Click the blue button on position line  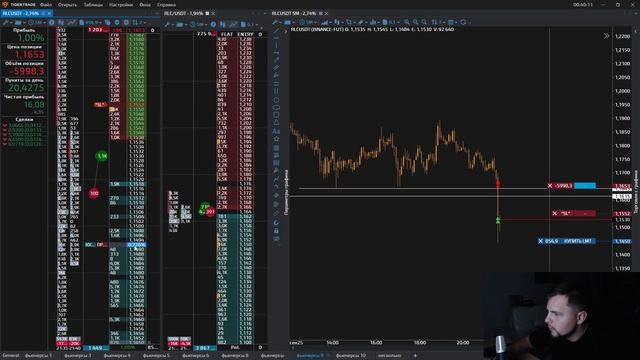tap(585, 186)
